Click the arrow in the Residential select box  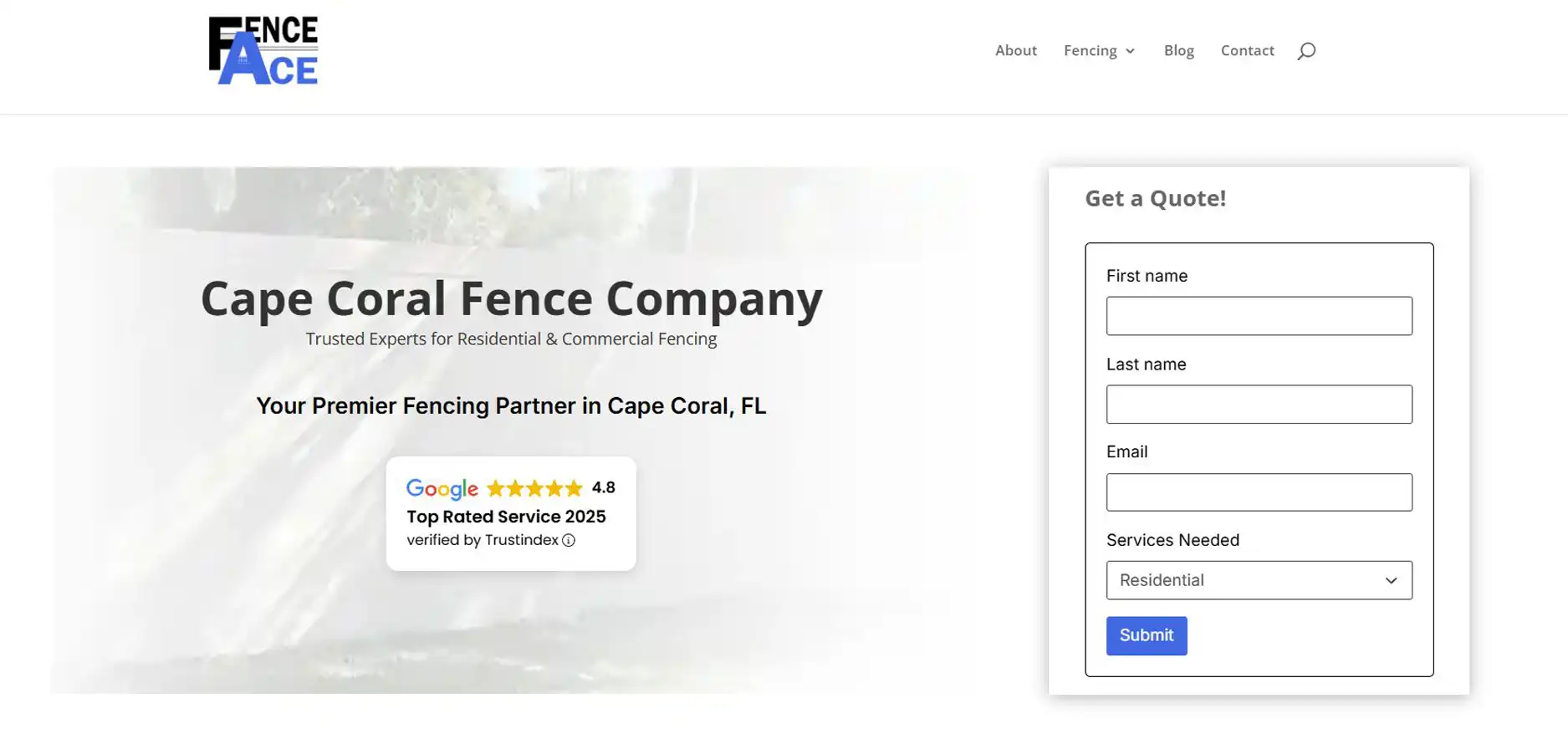tap(1391, 581)
